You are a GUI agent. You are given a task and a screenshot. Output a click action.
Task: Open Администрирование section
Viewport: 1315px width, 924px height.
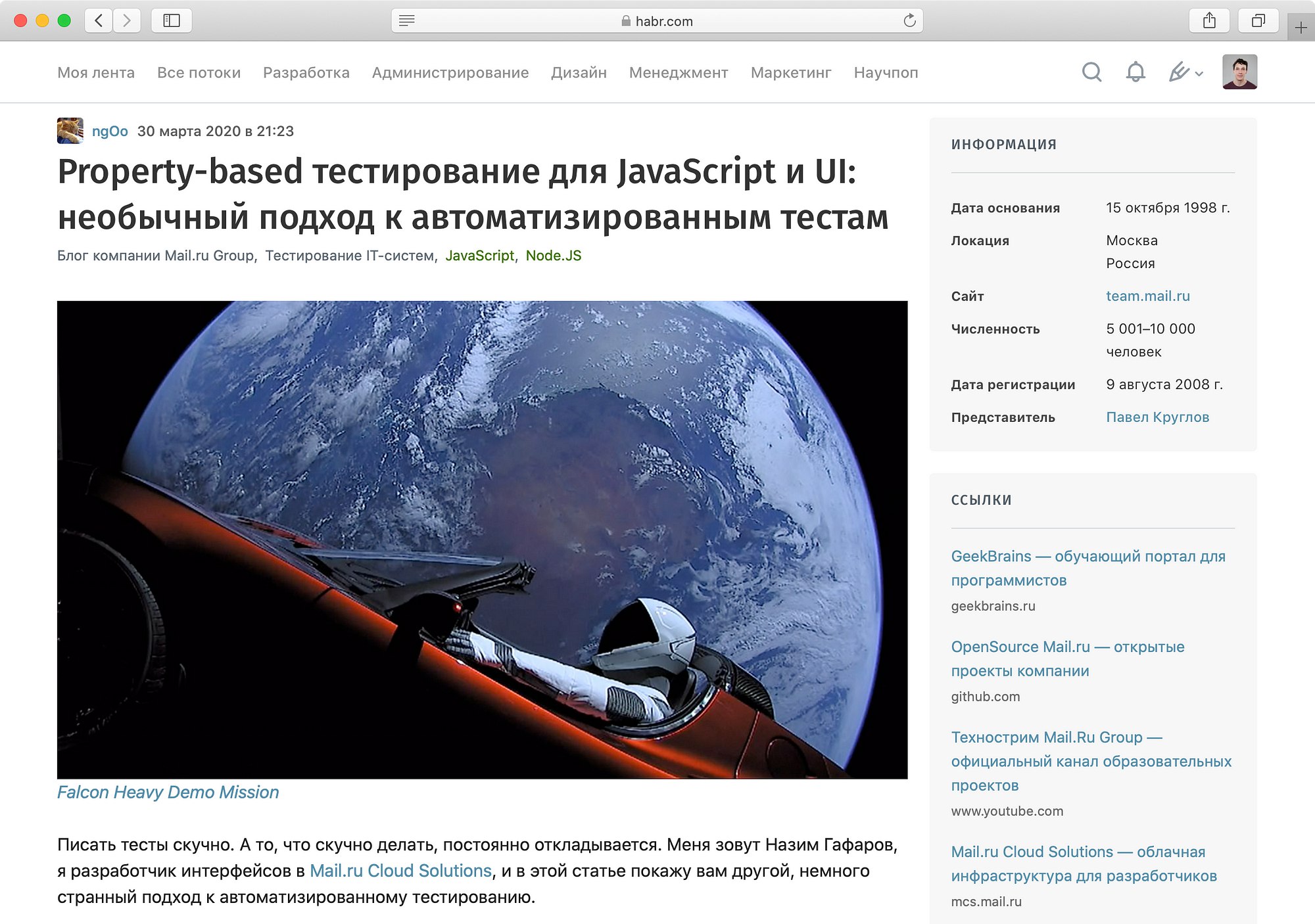point(450,73)
